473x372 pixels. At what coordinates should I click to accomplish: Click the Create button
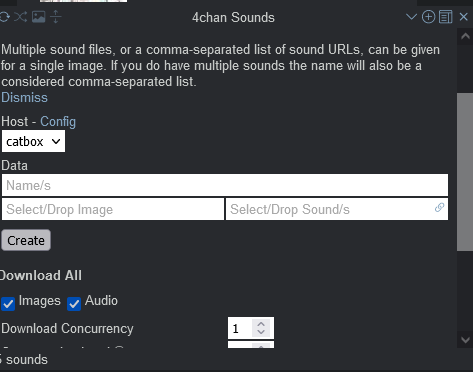(x=26, y=240)
